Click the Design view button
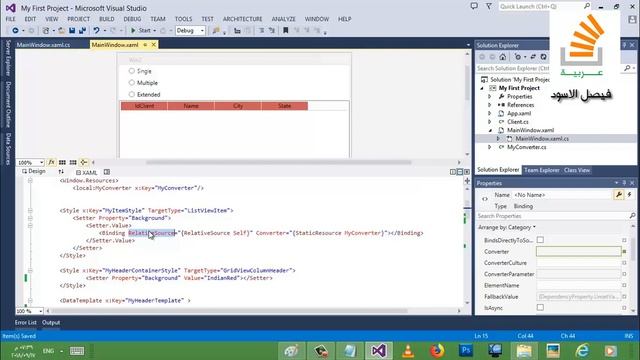The image size is (640, 360). pos(34,171)
